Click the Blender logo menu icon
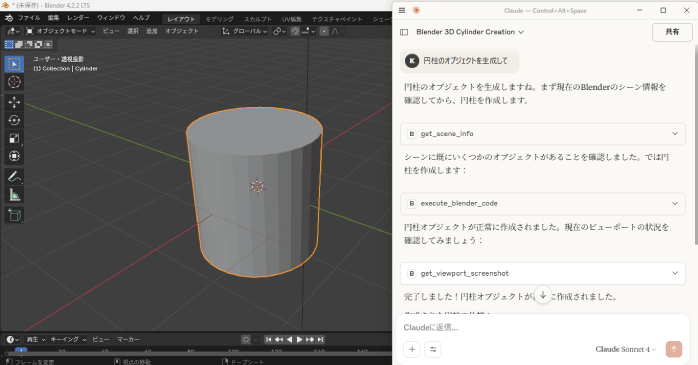This screenshot has height=365, width=698. click(8, 18)
